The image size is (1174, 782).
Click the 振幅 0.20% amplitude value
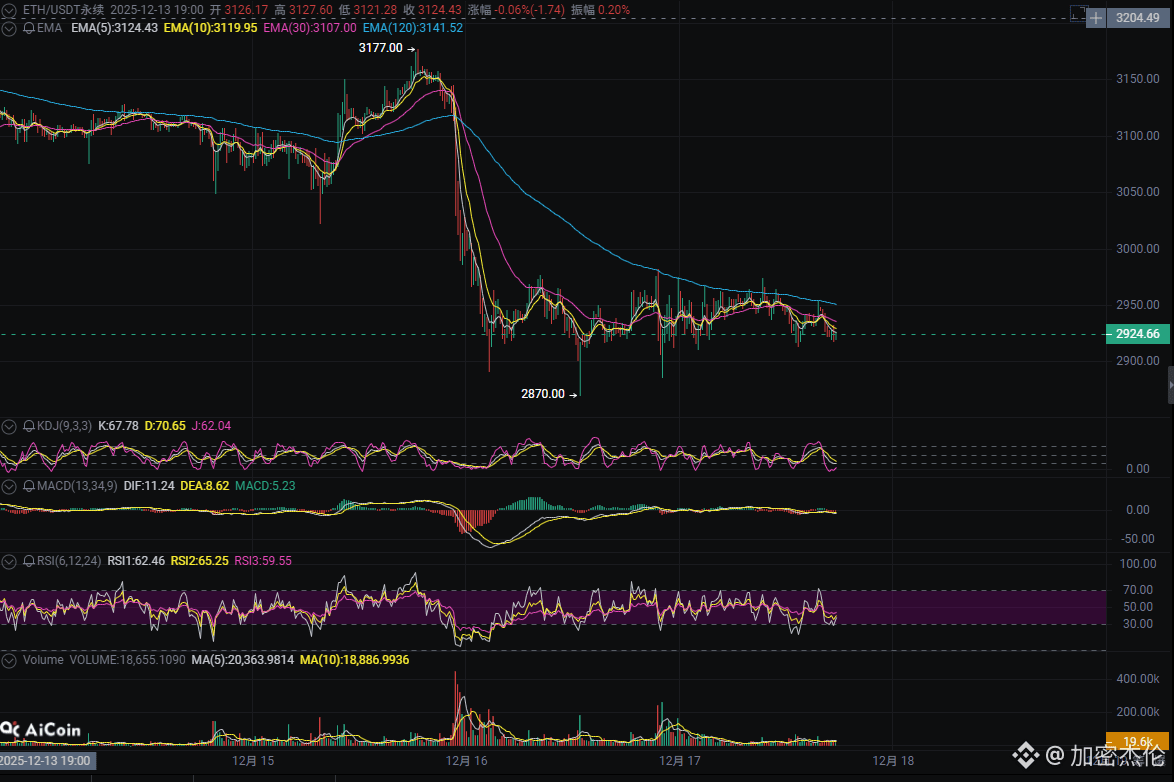pyautogui.click(x=600, y=10)
